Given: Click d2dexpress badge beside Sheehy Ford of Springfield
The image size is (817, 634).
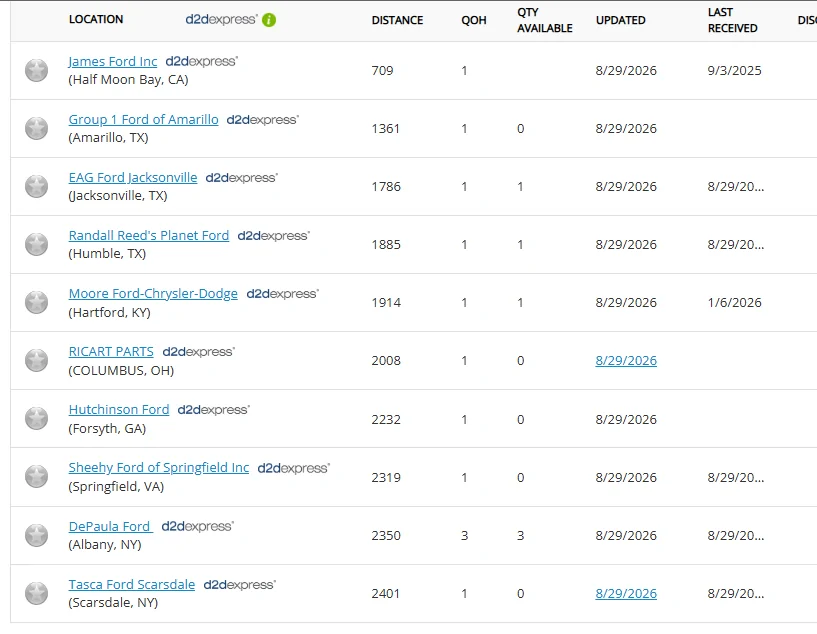Looking at the screenshot, I should pos(294,468).
